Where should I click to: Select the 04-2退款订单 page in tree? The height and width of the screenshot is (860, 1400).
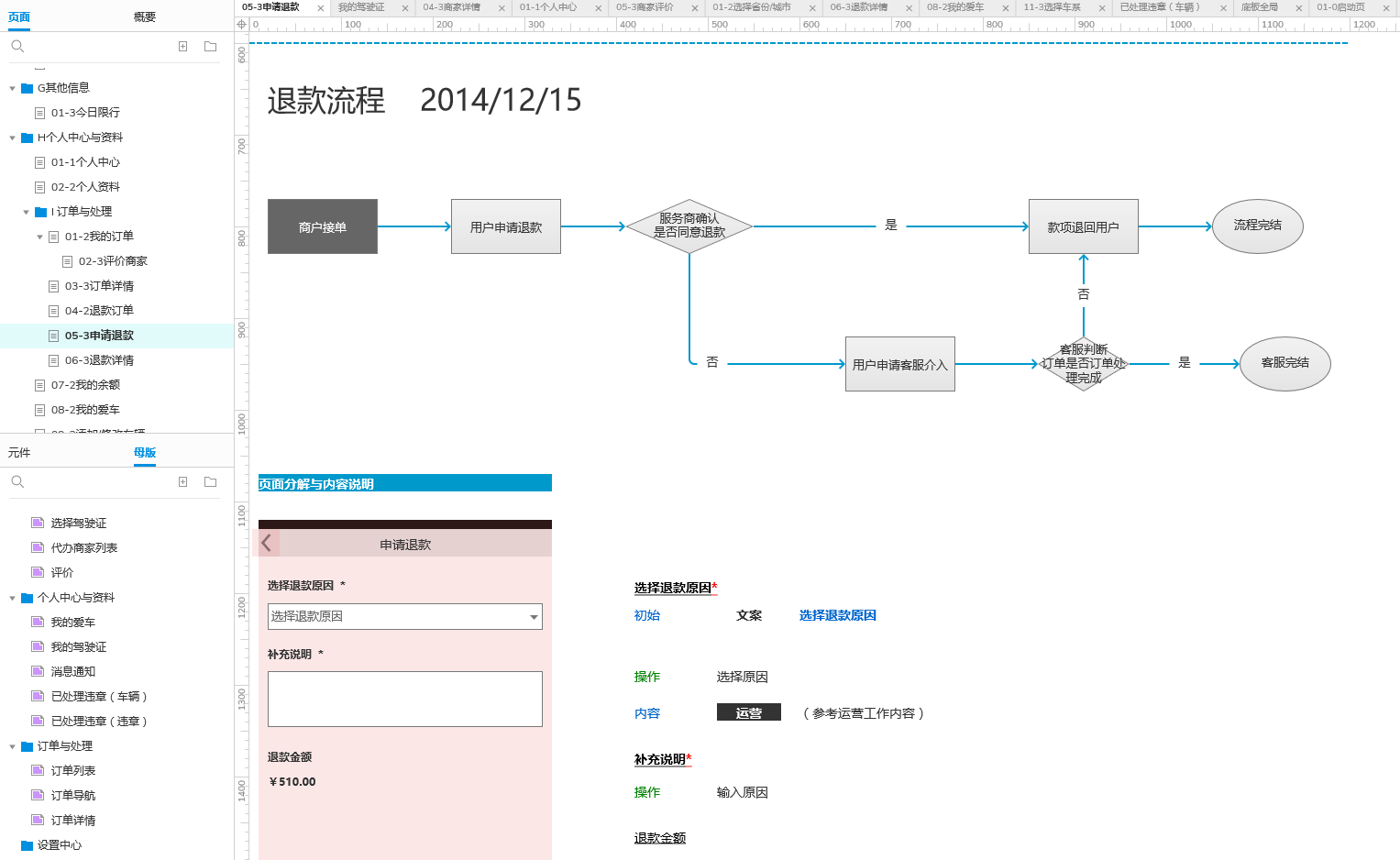(99, 311)
